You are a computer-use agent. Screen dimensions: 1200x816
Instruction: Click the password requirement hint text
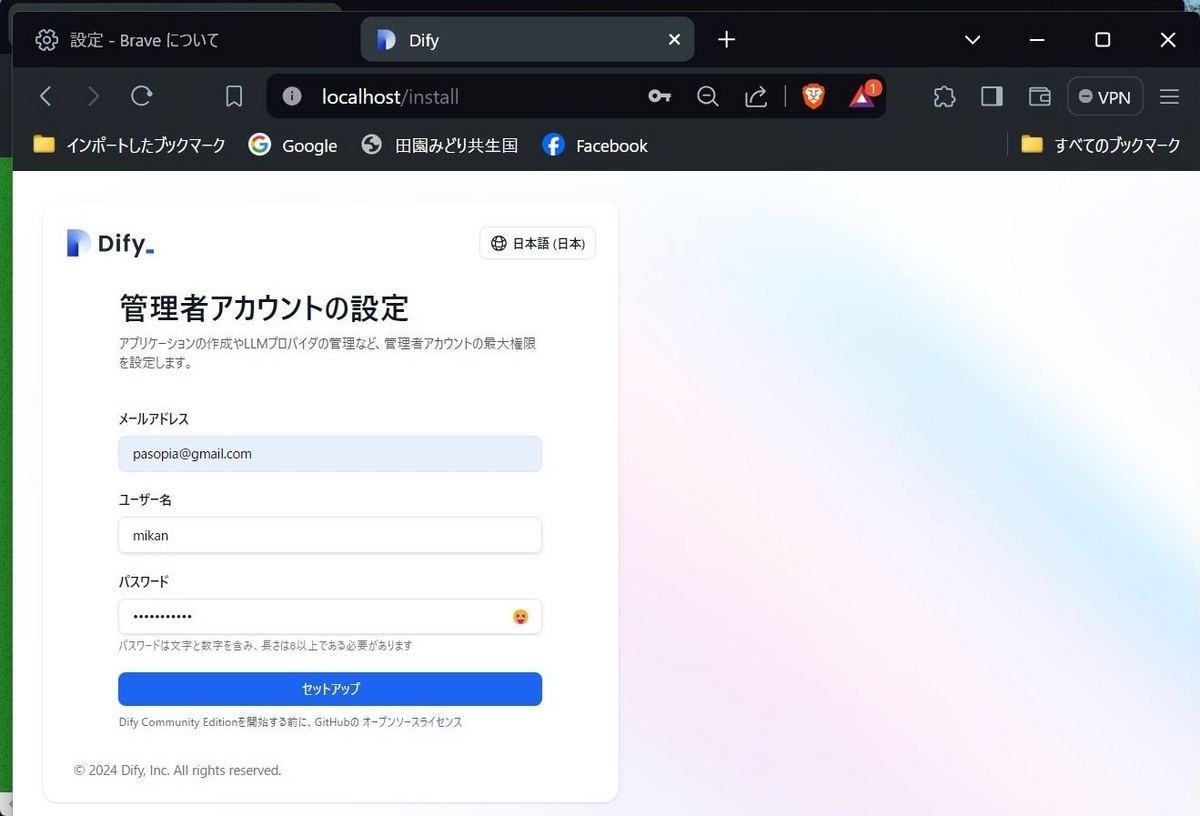[265, 646]
